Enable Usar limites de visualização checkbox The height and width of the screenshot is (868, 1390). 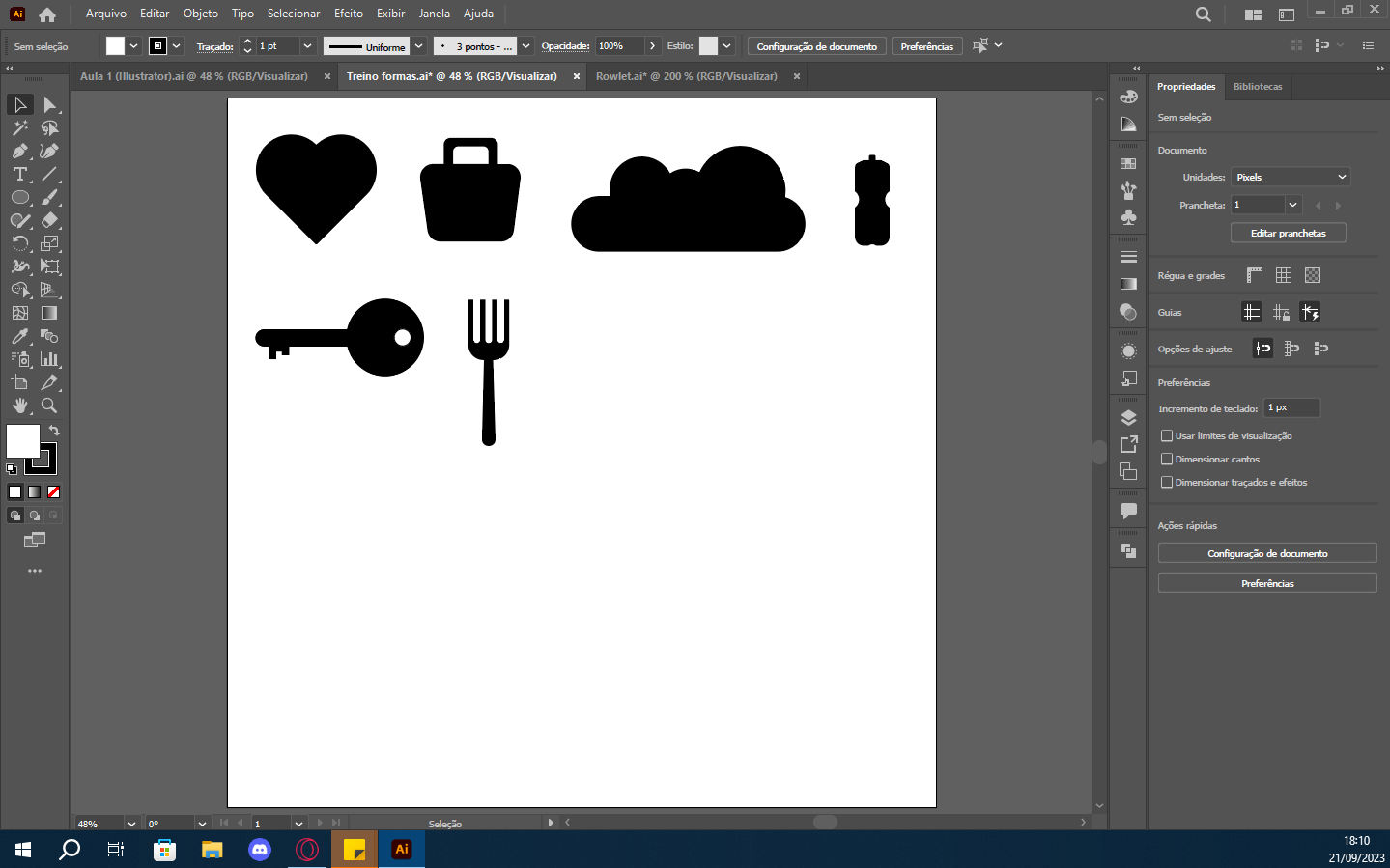pos(1167,435)
